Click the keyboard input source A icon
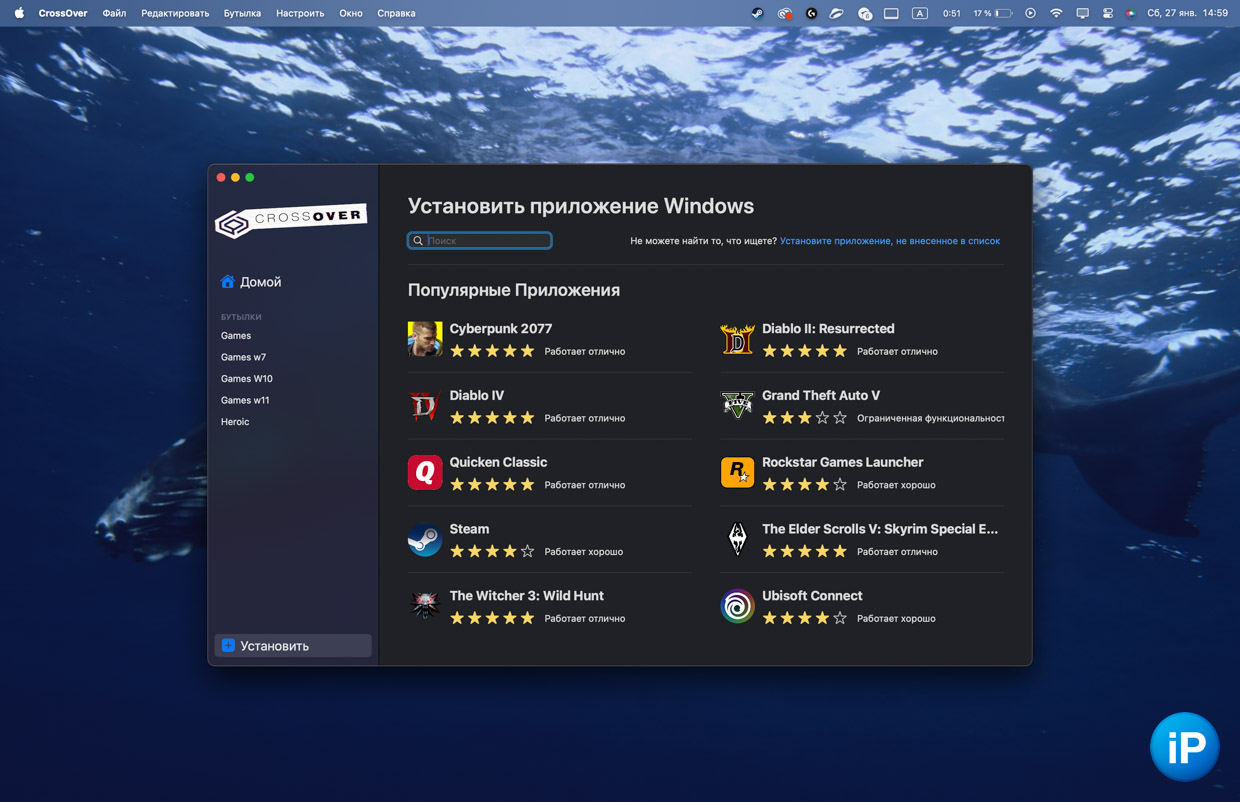Viewport: 1240px width, 802px height. pyautogui.click(x=920, y=13)
